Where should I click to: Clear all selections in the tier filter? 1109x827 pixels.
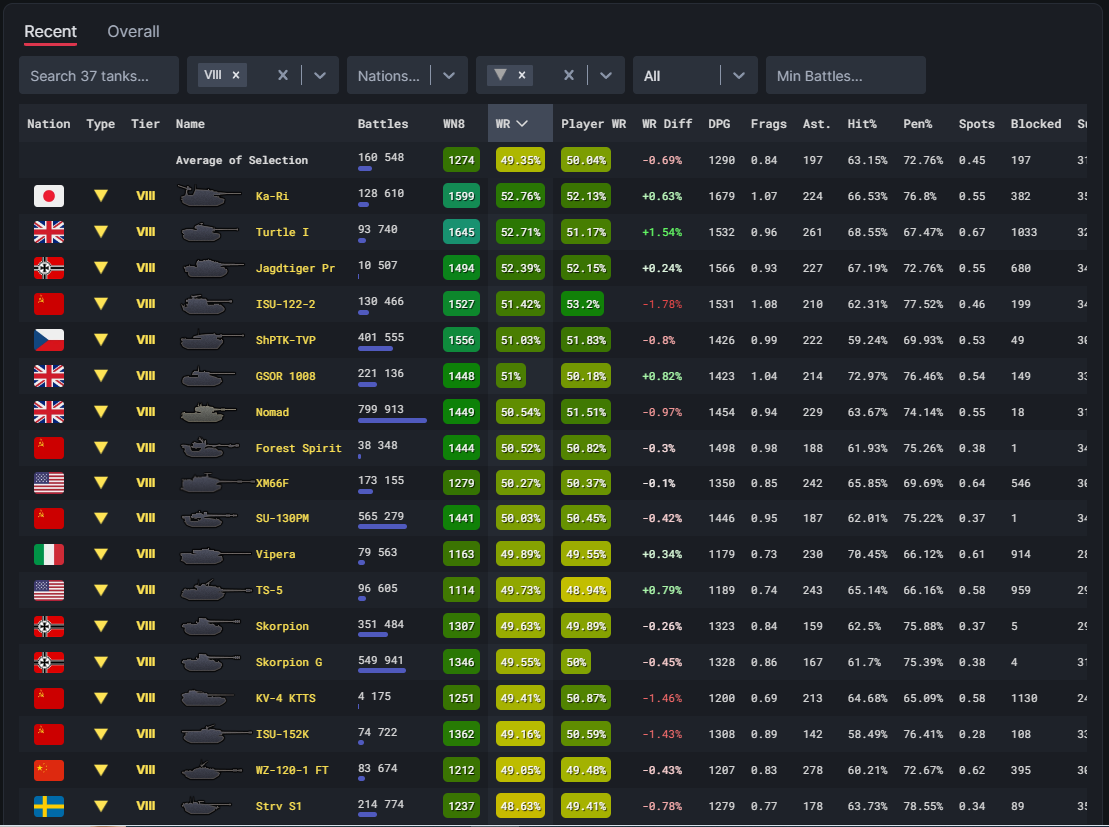(x=283, y=75)
